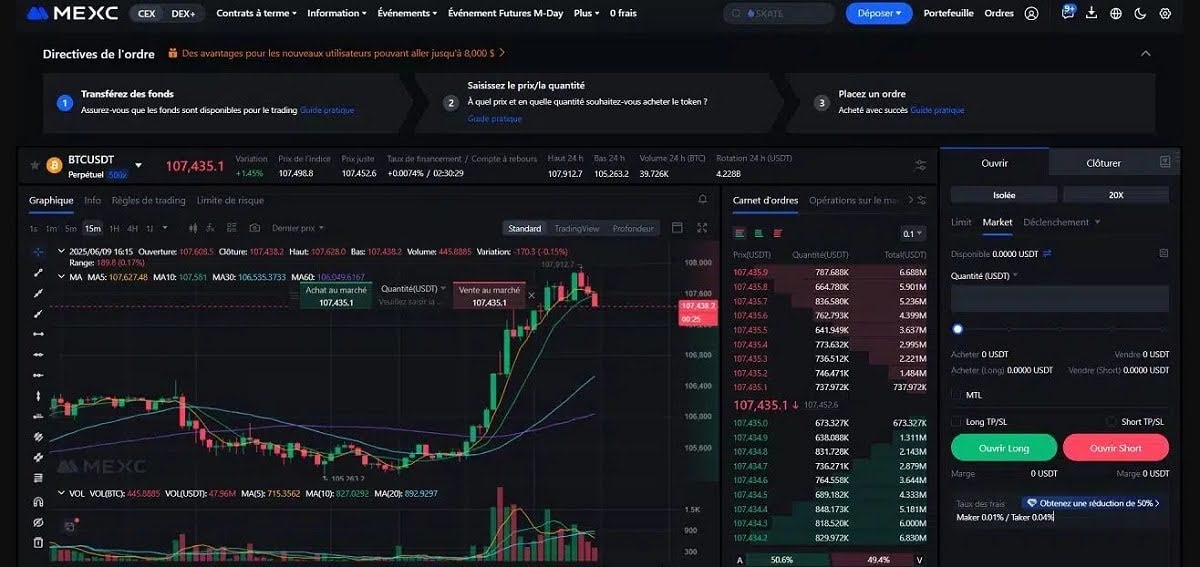Open the download app icon in header
This screenshot has height=567, width=1200.
point(1091,13)
